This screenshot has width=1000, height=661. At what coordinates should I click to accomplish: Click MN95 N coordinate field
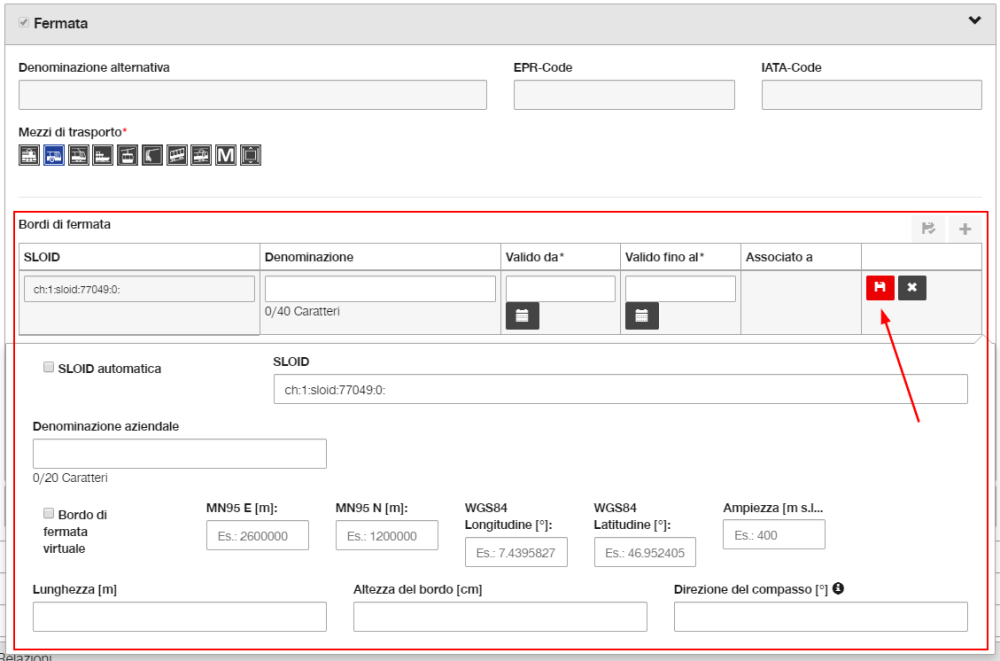tap(387, 535)
